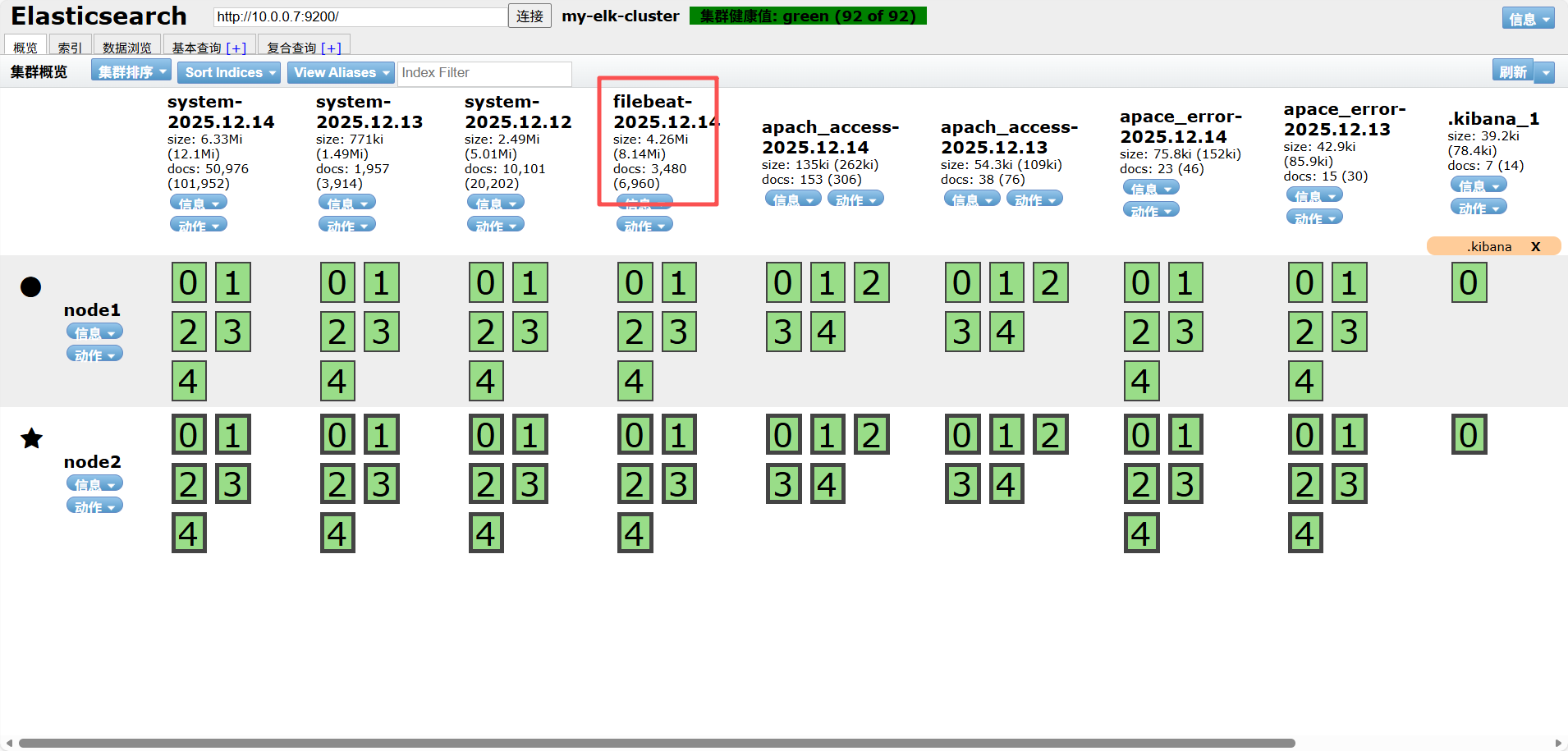Select shard 0 of apace_error-2025.12.13 on node2
1568x751 pixels.
[1305, 434]
